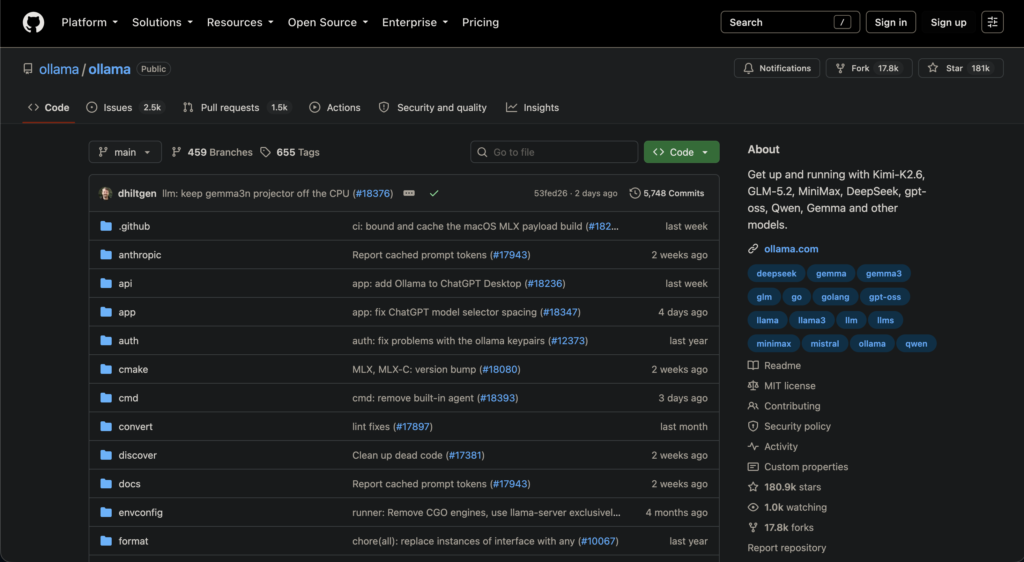Expand commit message ellipsis icon

409,193
